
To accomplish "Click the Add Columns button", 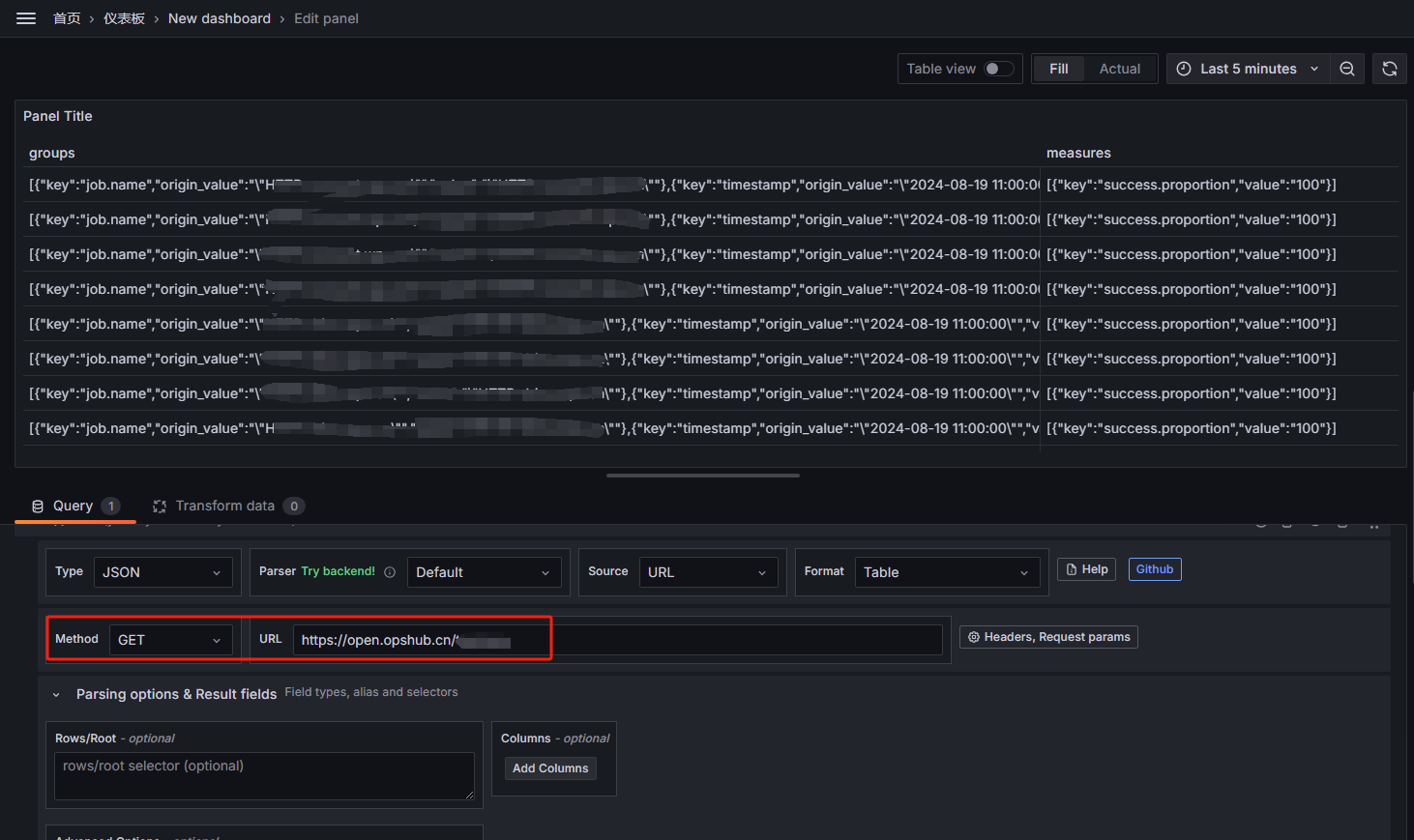I will [x=550, y=768].
